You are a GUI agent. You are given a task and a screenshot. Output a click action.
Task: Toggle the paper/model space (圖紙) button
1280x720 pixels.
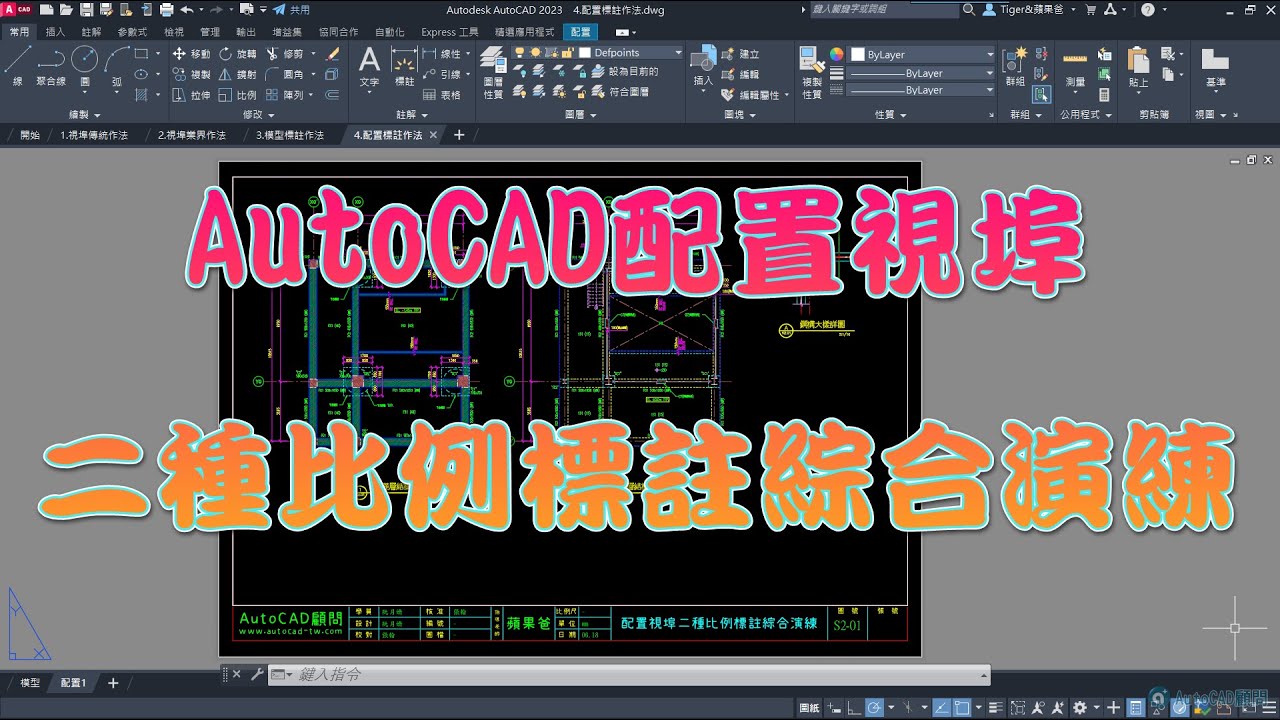point(810,708)
